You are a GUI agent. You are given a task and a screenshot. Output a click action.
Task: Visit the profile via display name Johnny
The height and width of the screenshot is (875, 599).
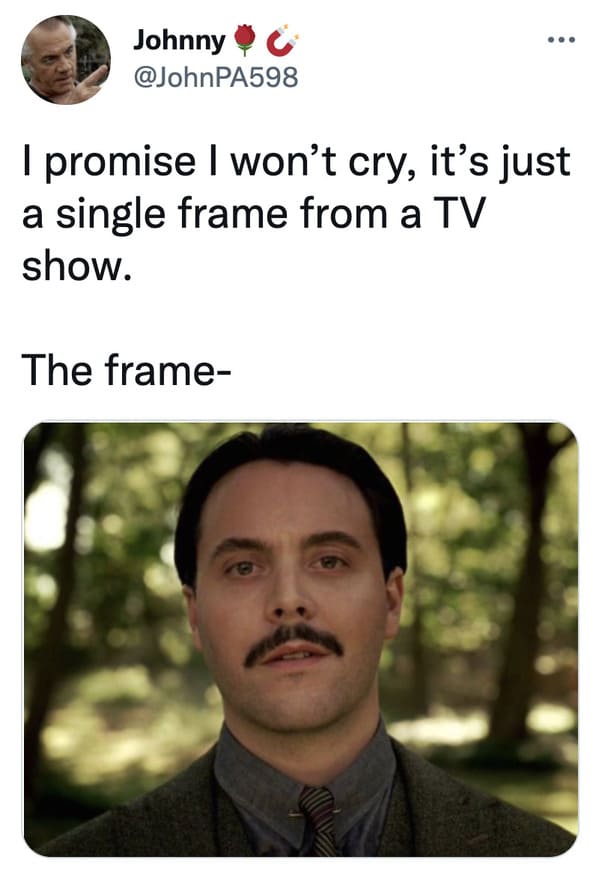179,41
